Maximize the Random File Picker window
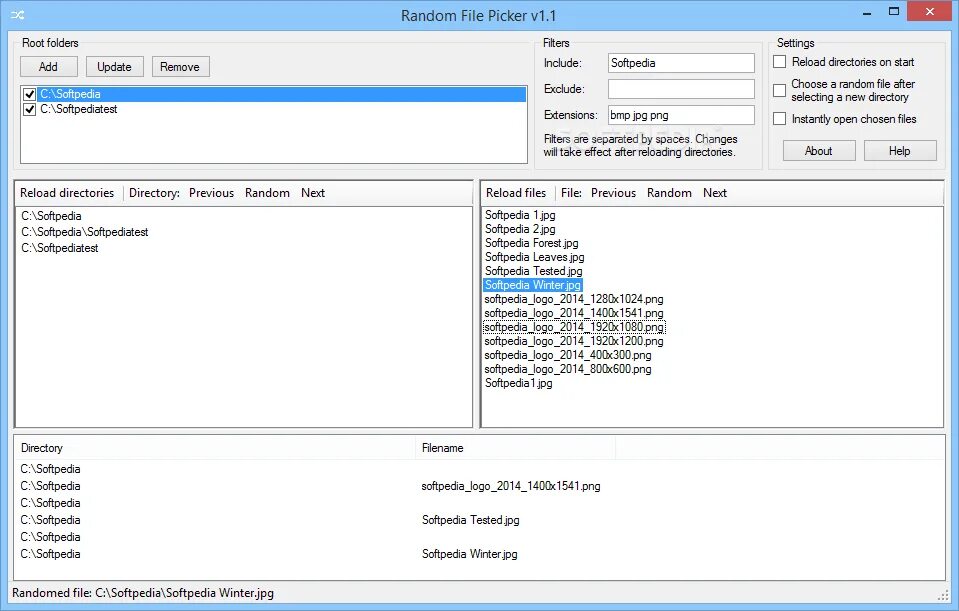Image resolution: width=959 pixels, height=611 pixels. pos(894,12)
